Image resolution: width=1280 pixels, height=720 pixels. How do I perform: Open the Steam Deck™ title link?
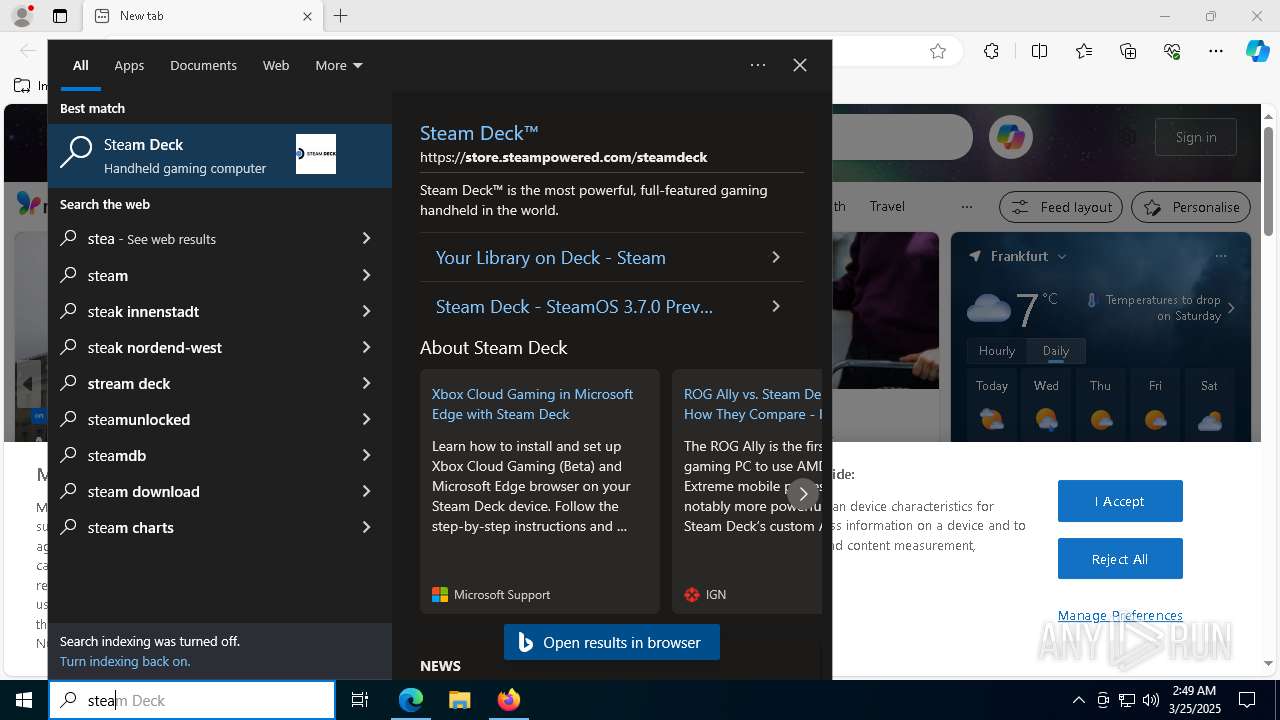pyautogui.click(x=479, y=132)
